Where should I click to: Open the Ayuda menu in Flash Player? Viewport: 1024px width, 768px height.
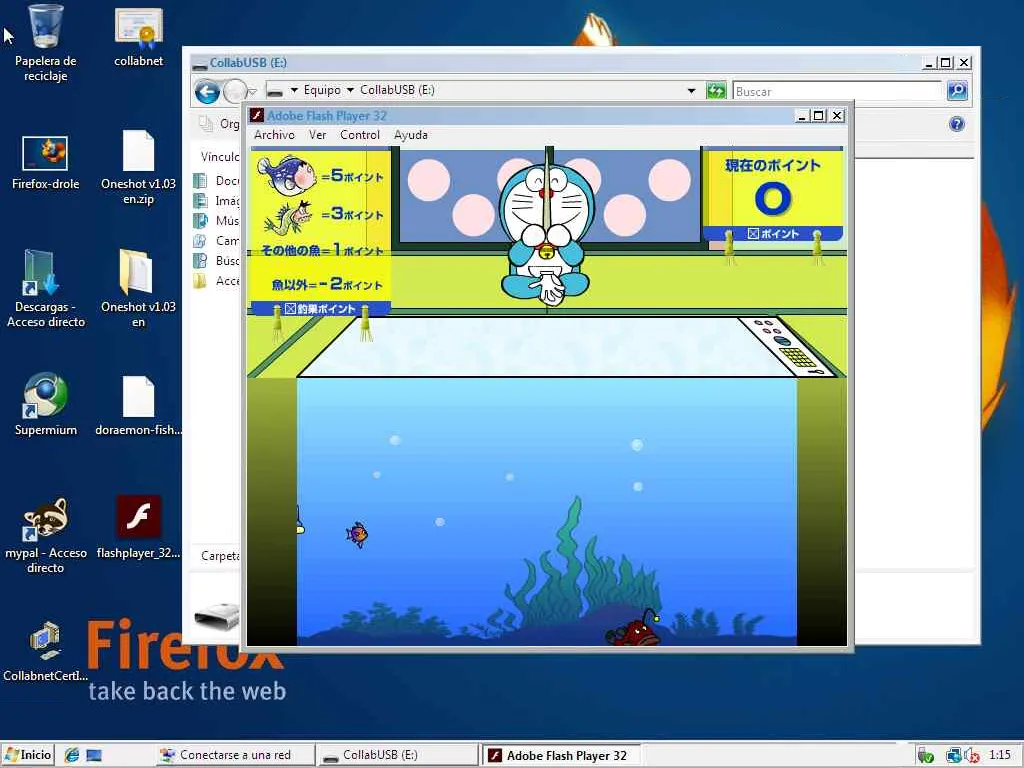pos(411,135)
